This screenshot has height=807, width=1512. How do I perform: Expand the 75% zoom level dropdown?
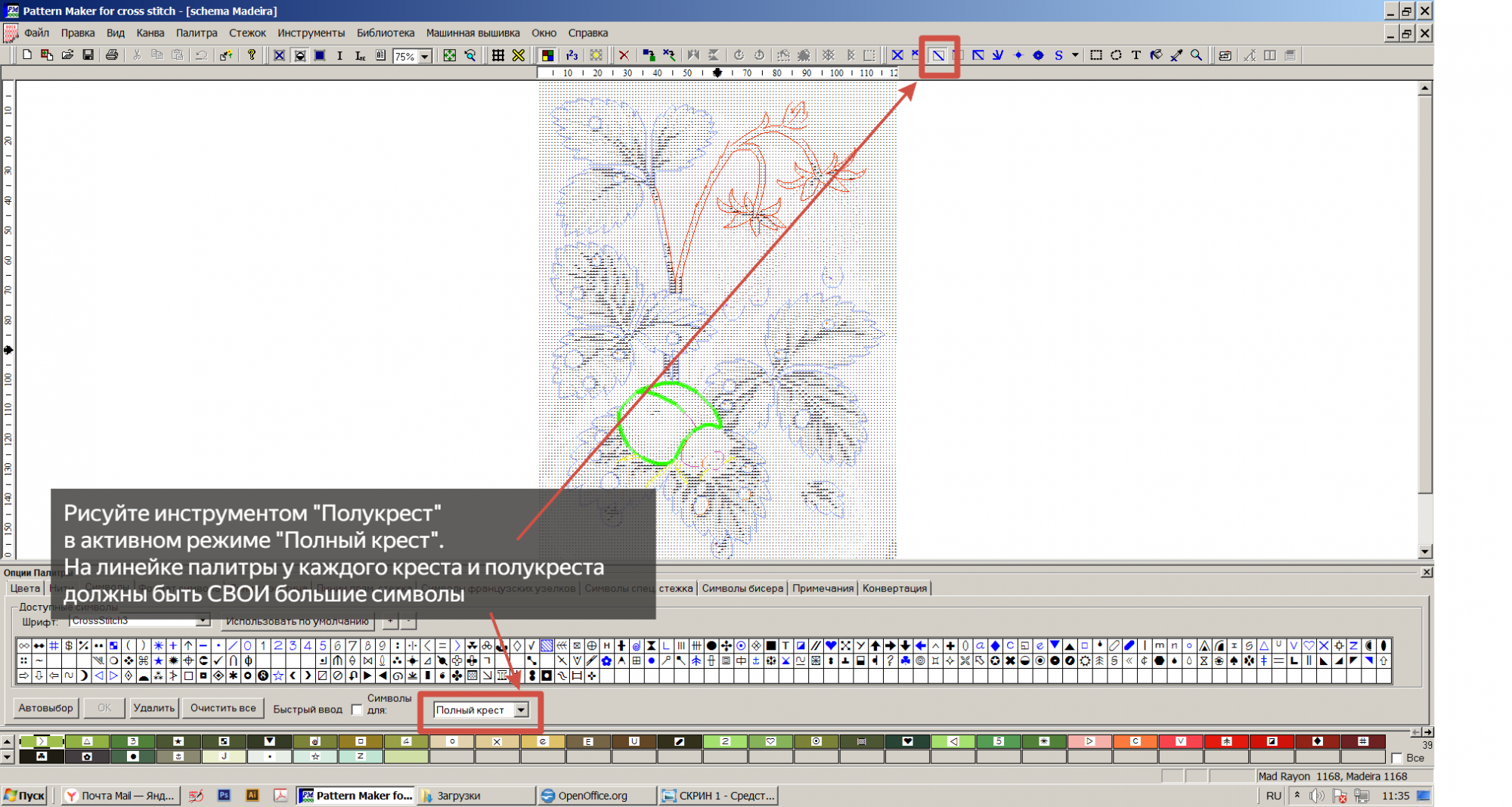(425, 57)
